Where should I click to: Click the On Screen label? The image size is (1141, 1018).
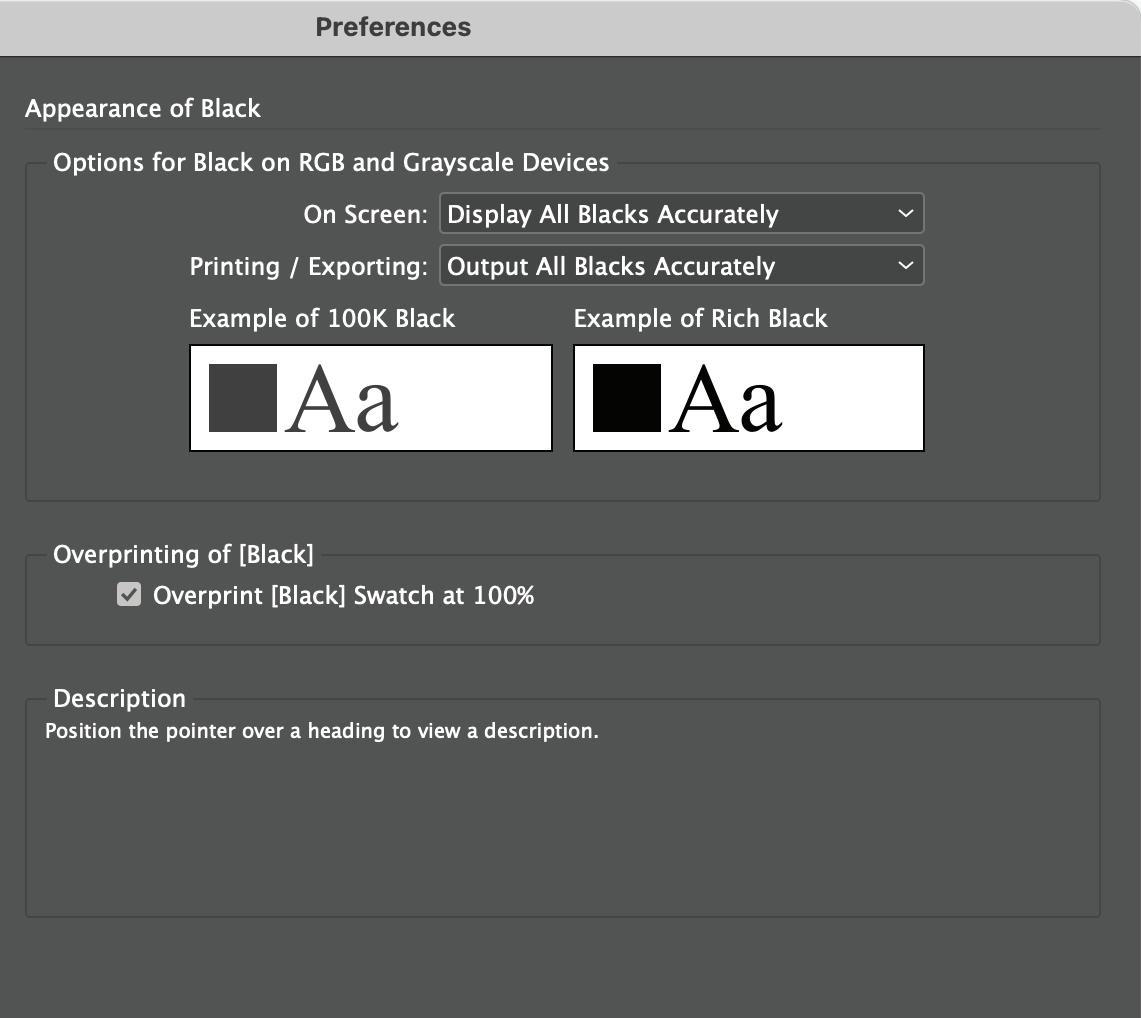[365, 215]
